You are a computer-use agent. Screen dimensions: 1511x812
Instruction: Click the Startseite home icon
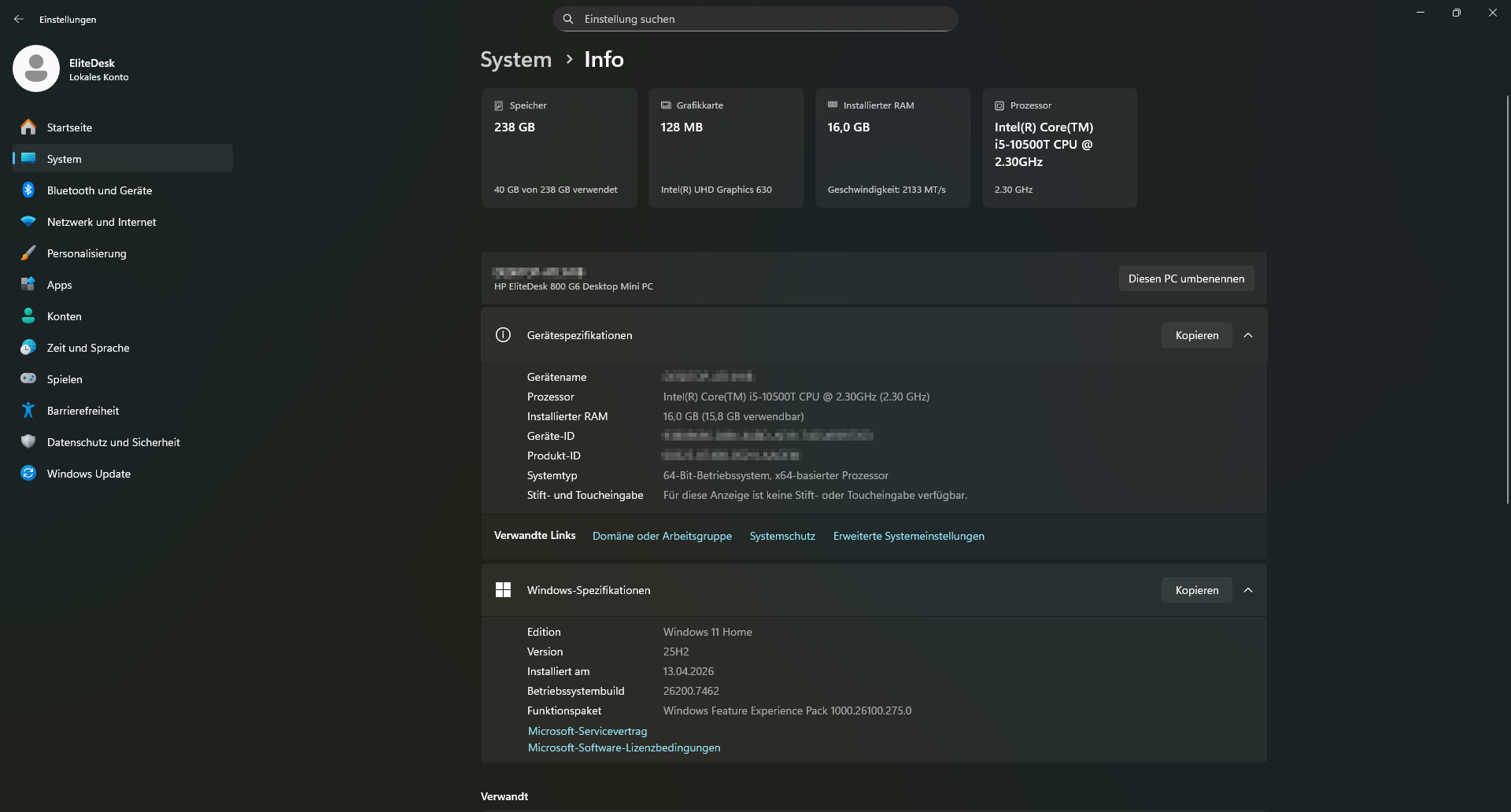pos(28,127)
